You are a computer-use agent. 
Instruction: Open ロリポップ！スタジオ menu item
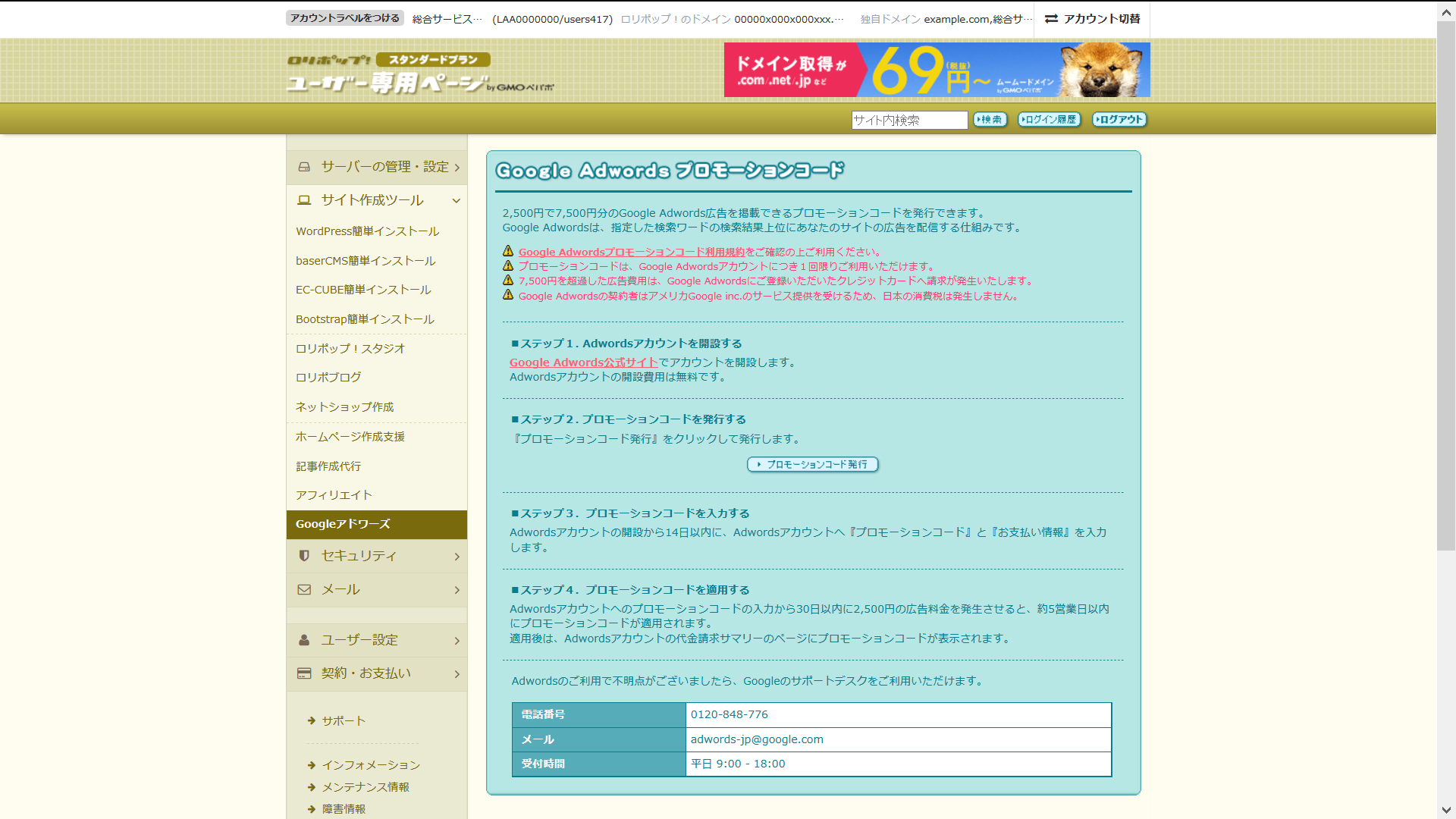pyautogui.click(x=350, y=349)
